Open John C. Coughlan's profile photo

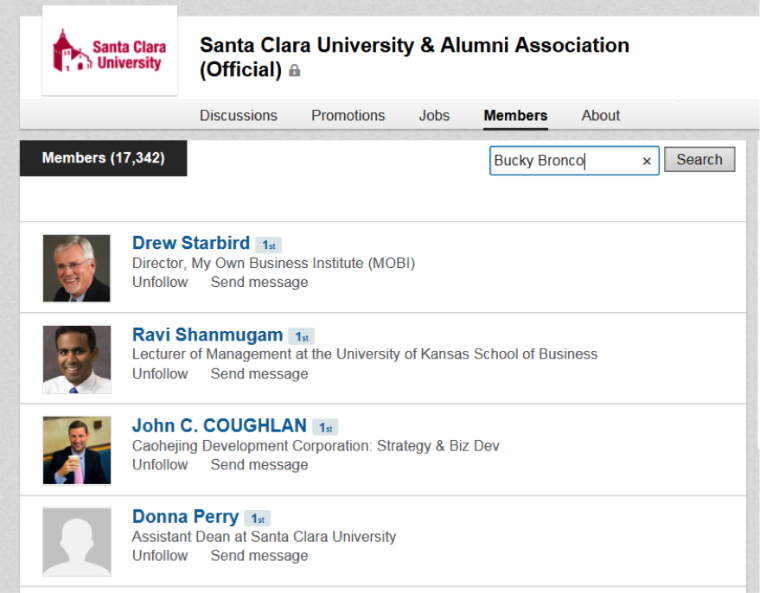(76, 450)
